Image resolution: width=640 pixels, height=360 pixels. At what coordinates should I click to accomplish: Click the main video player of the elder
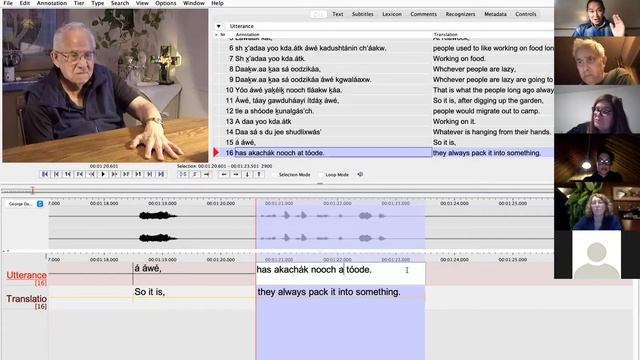pos(105,85)
